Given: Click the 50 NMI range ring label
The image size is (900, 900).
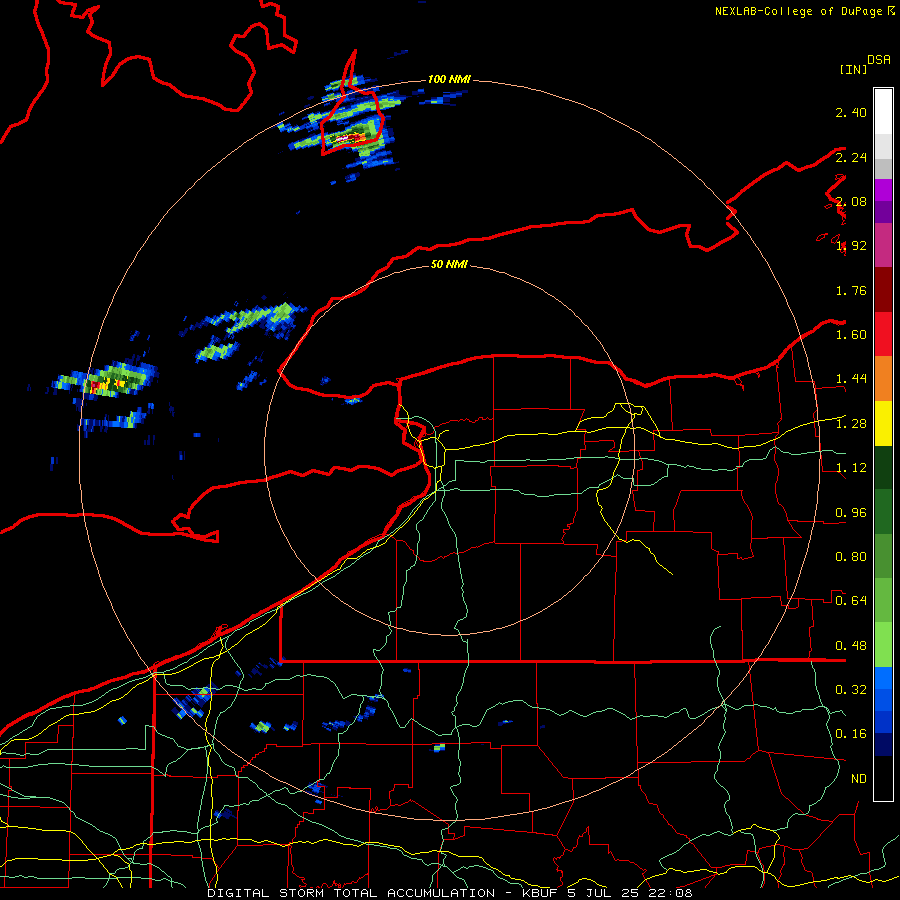Looking at the screenshot, I should [x=449, y=264].
